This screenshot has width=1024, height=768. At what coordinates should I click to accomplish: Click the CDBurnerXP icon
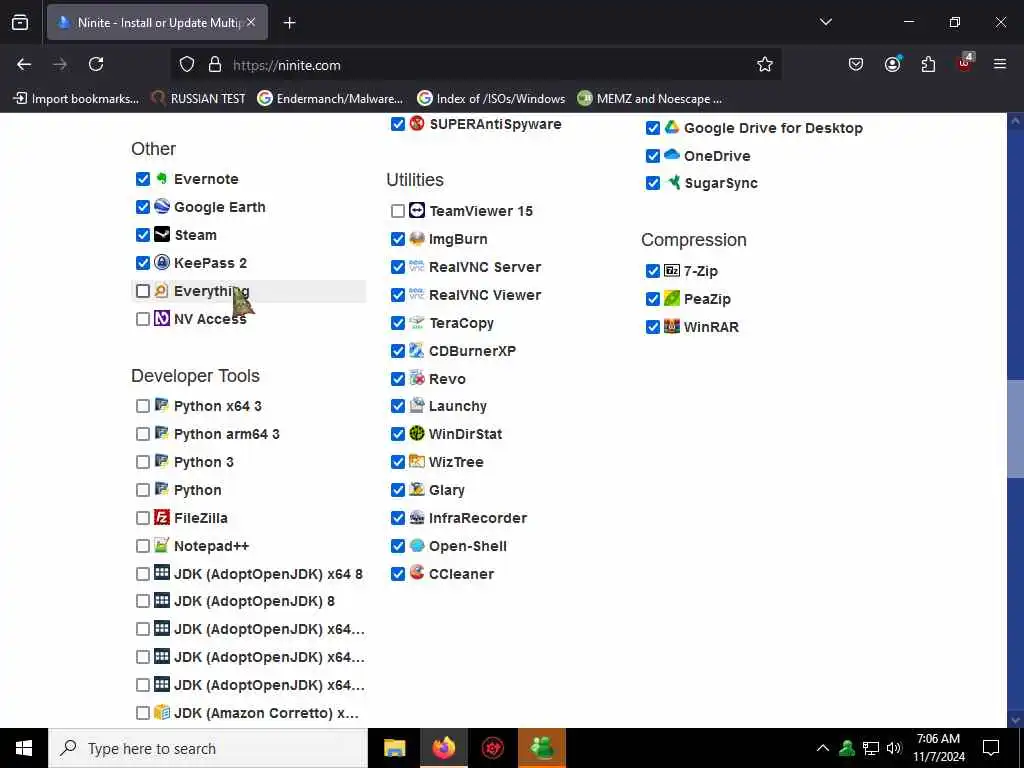tap(417, 351)
